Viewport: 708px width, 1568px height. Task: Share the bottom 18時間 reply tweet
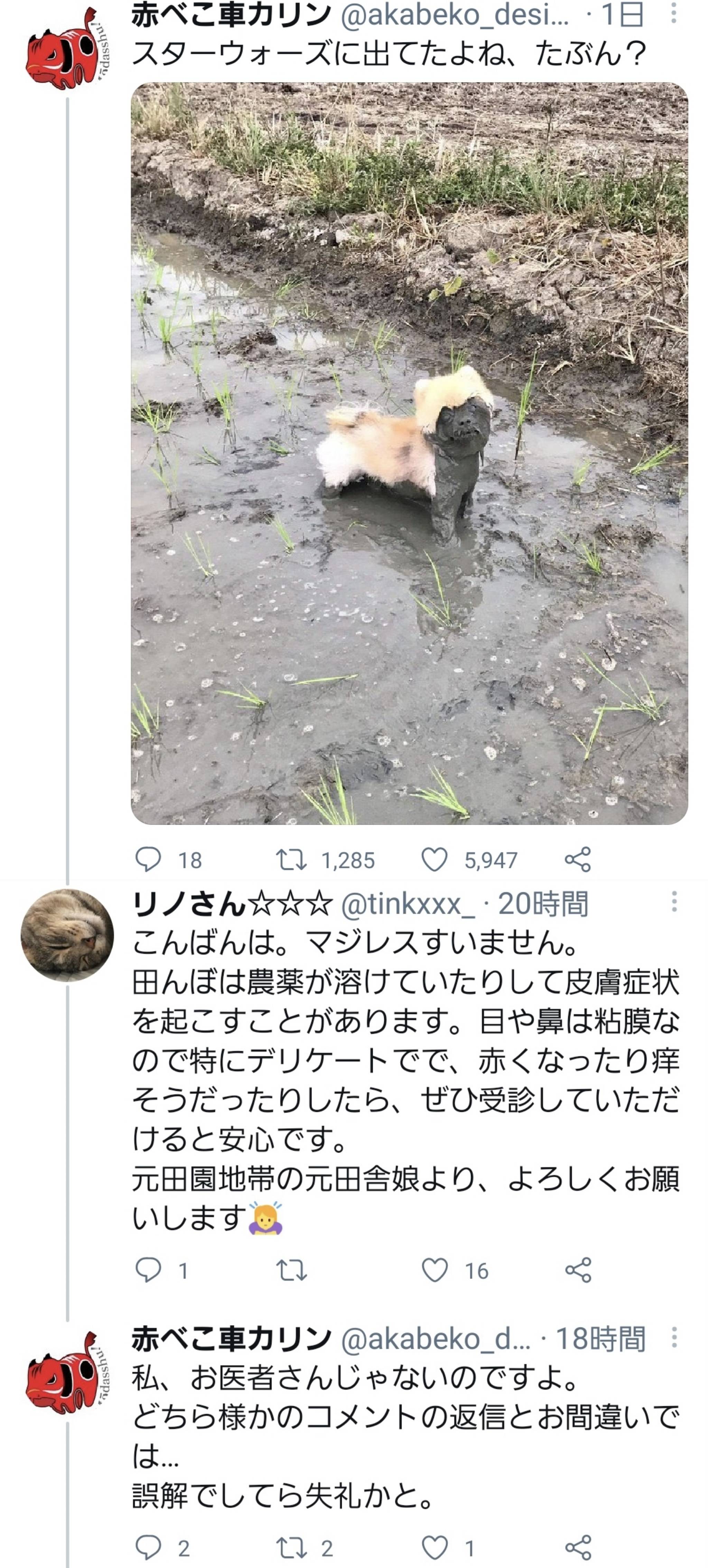click(578, 1547)
